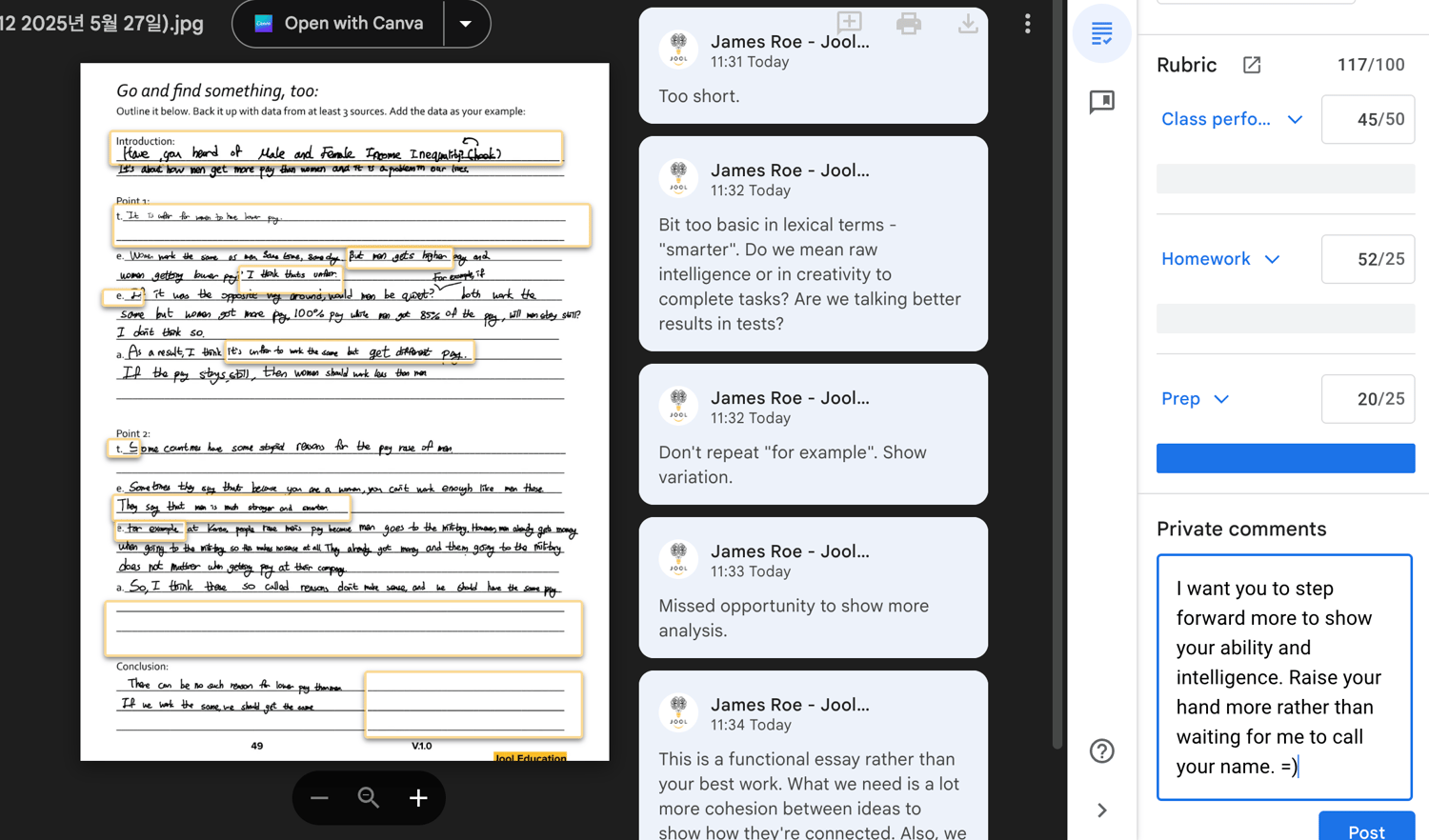
Task: Click the highlighted Point 1 topic line box
Action: coord(352,226)
